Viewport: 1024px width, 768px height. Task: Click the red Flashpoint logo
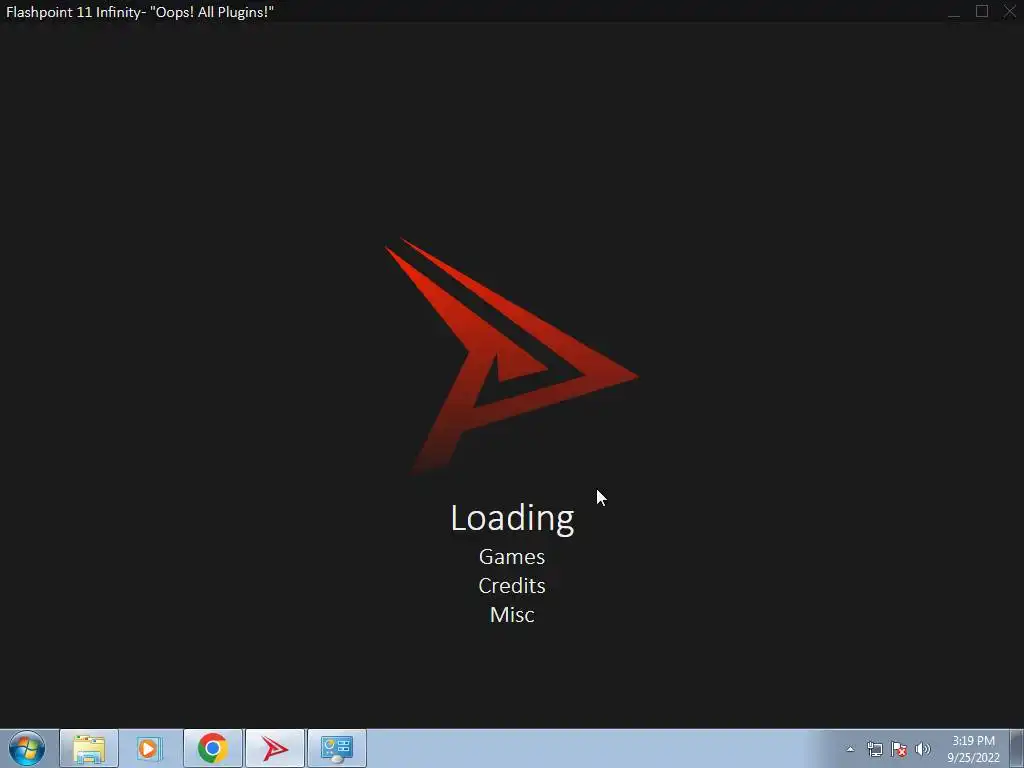pyautogui.click(x=511, y=356)
